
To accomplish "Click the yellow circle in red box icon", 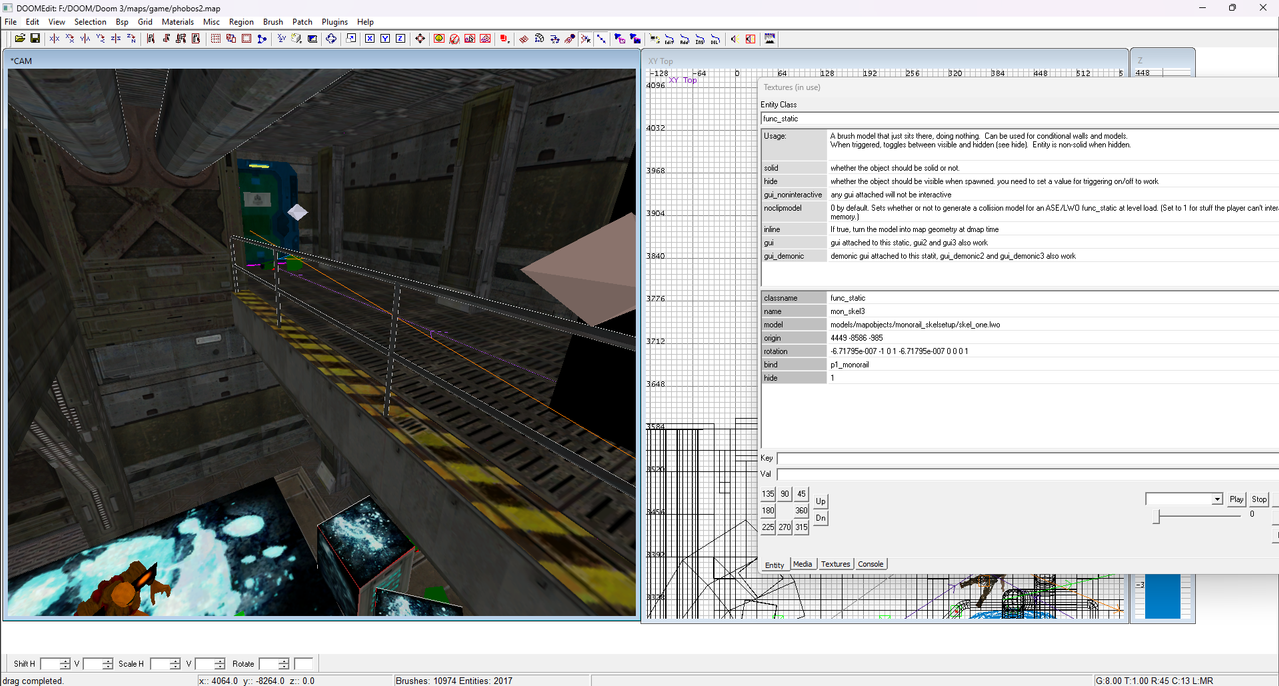I will click(439, 39).
